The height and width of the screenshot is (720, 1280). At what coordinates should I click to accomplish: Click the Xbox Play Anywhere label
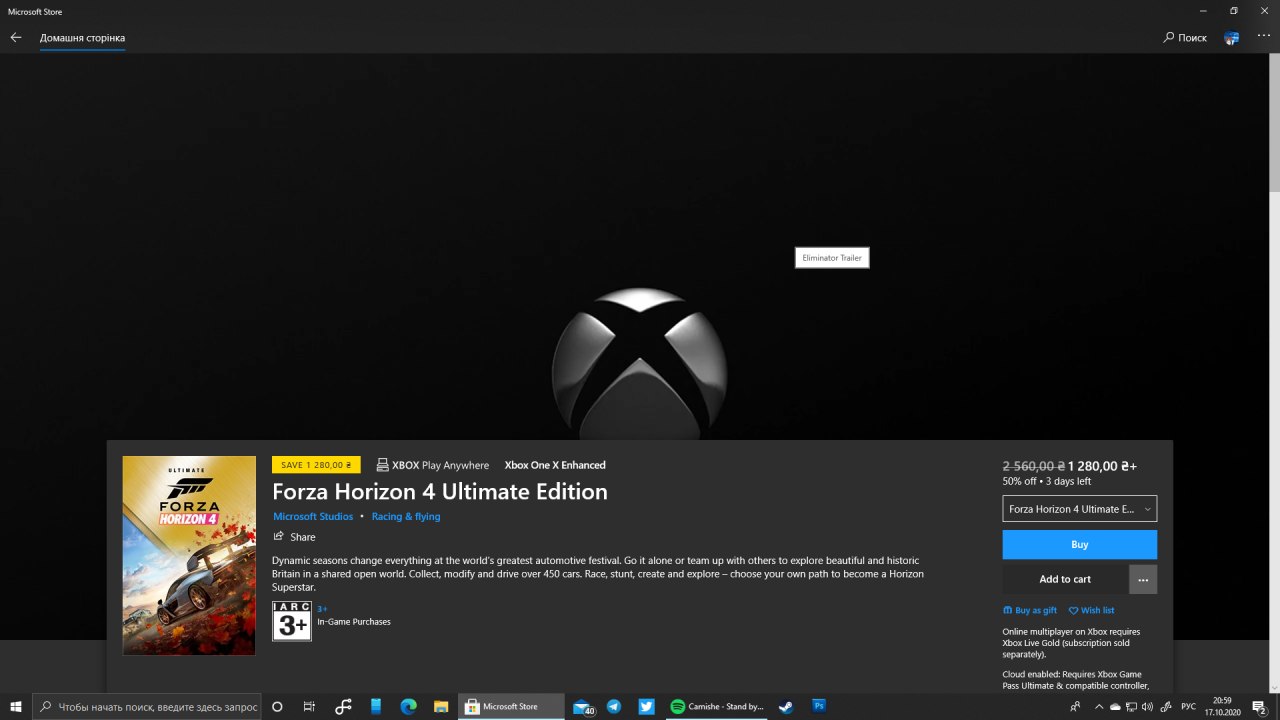coord(433,465)
